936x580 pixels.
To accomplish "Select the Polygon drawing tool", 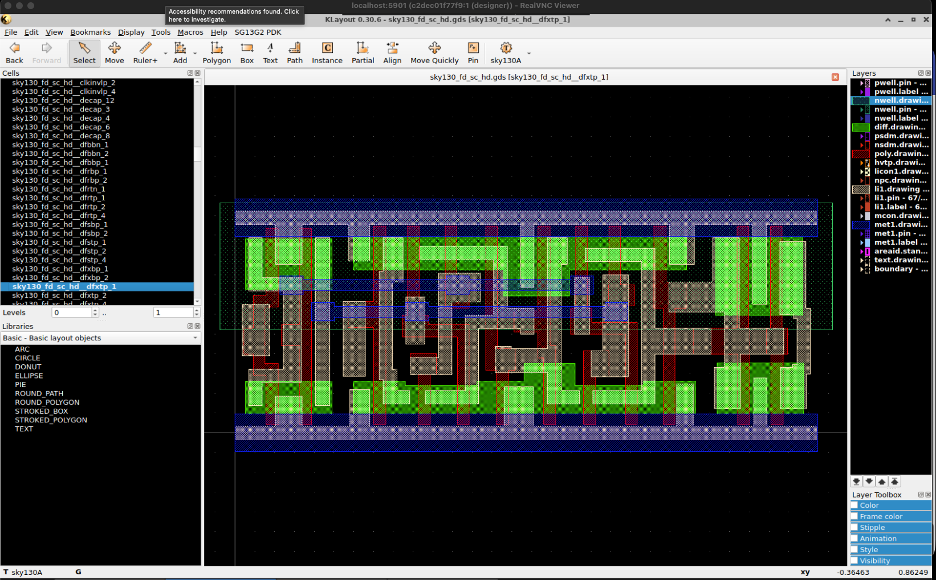I will (x=216, y=52).
